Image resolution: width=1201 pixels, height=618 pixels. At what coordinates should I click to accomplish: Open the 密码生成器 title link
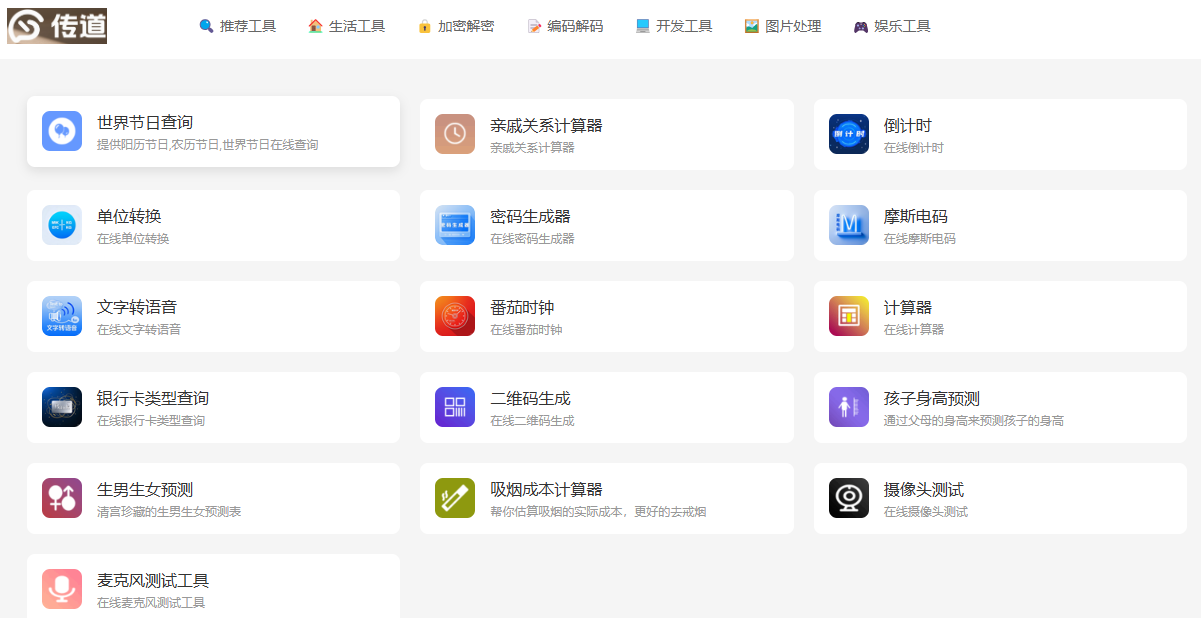530,216
